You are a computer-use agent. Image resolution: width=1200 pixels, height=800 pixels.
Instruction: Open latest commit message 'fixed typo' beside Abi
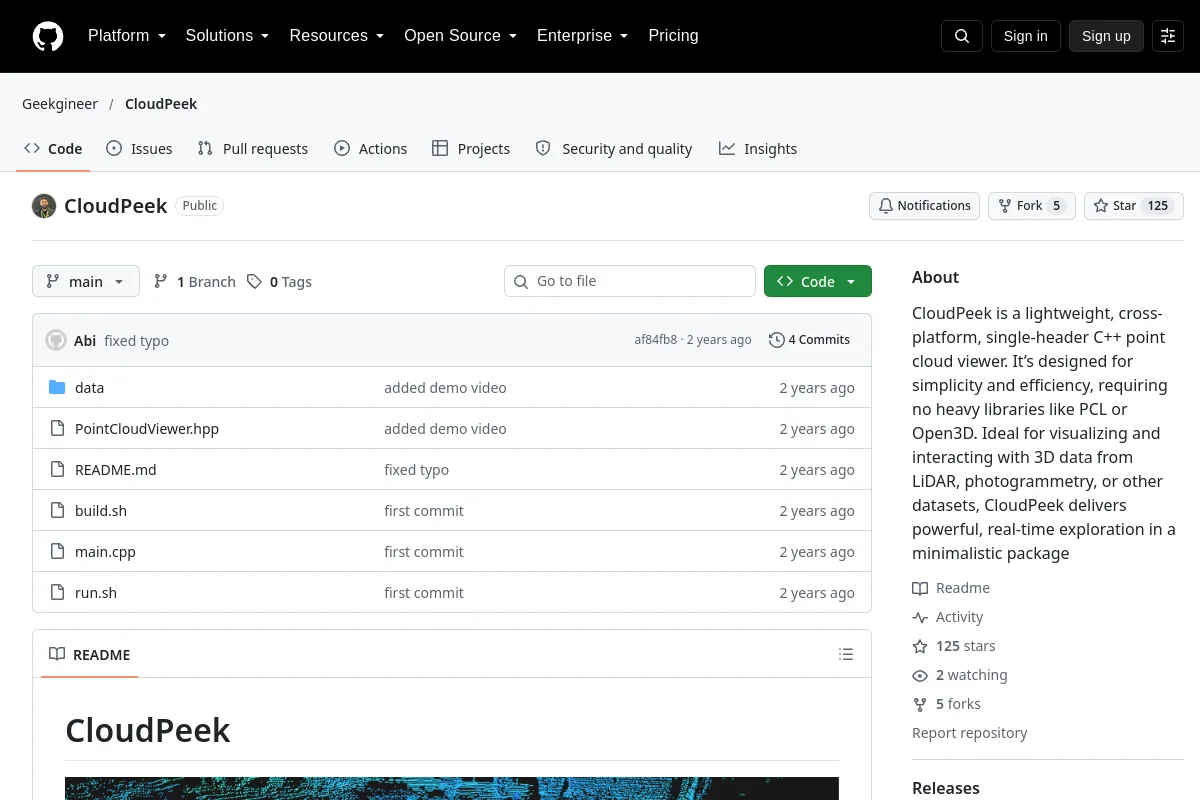pyautogui.click(x=136, y=341)
